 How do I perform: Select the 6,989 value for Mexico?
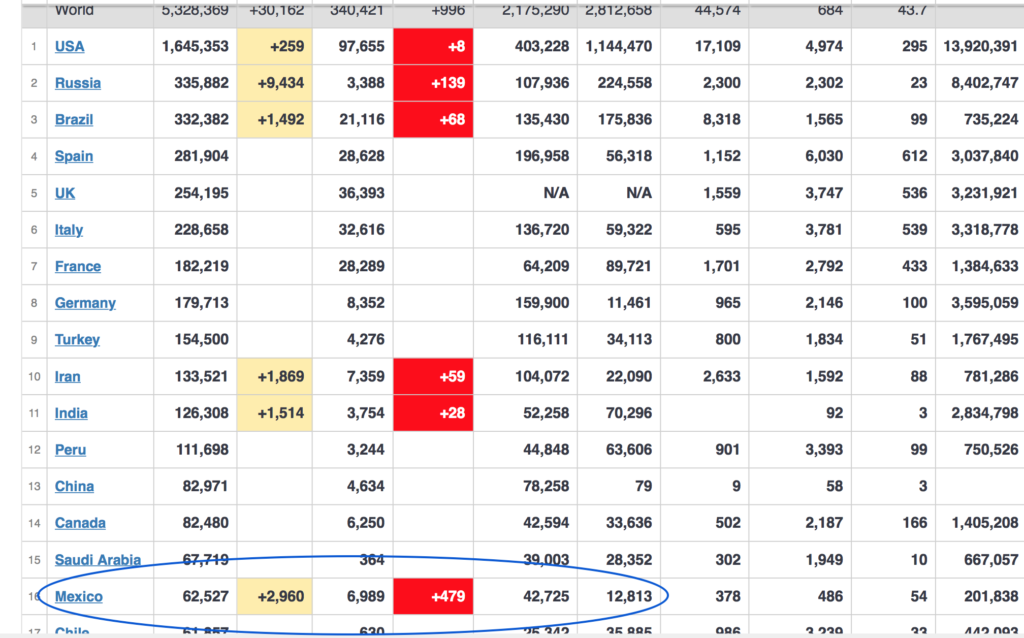(x=366, y=596)
